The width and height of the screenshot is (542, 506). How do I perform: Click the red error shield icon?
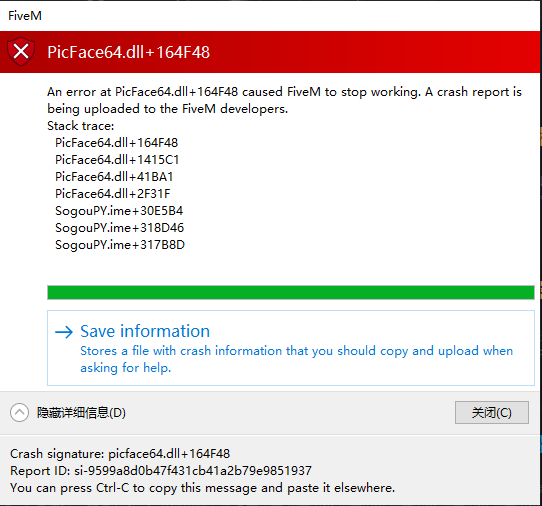pos(21,52)
